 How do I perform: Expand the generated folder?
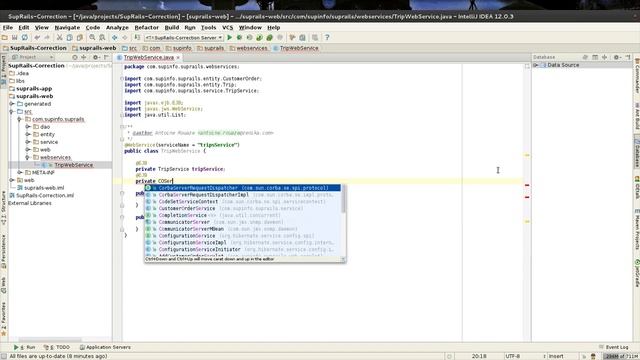(x=12, y=104)
